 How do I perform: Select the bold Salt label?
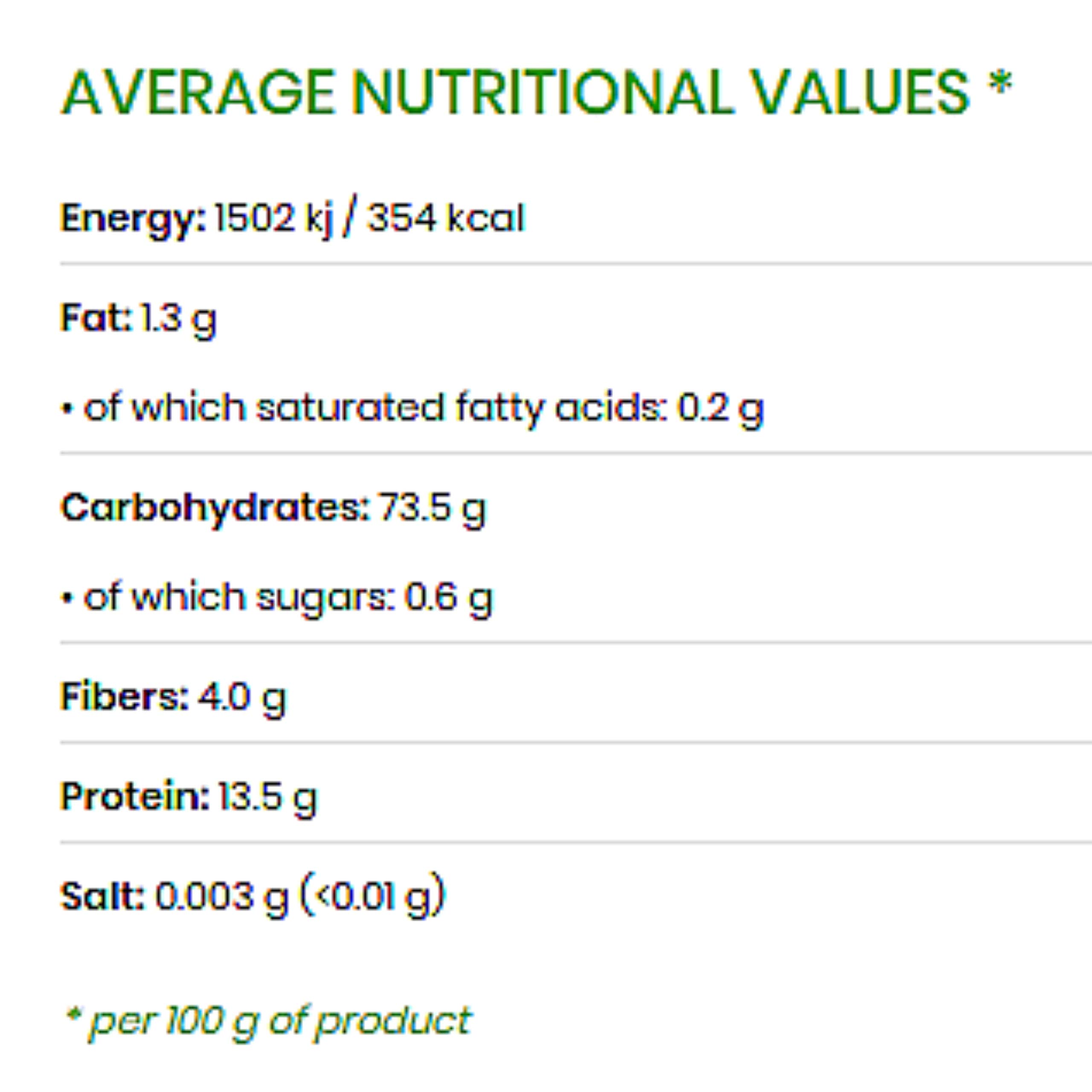click(x=102, y=897)
